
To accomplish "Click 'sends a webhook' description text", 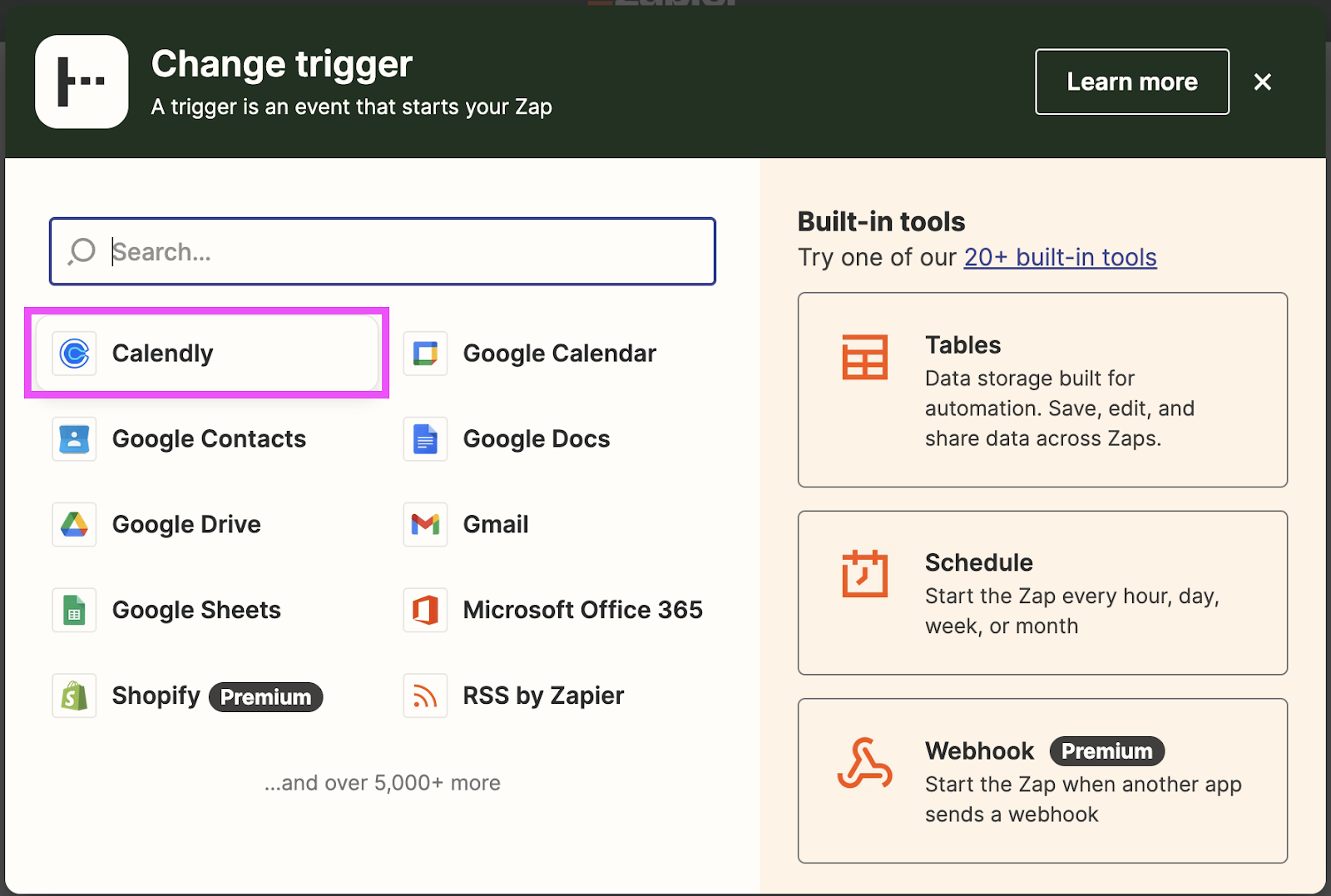I will coord(1012,814).
